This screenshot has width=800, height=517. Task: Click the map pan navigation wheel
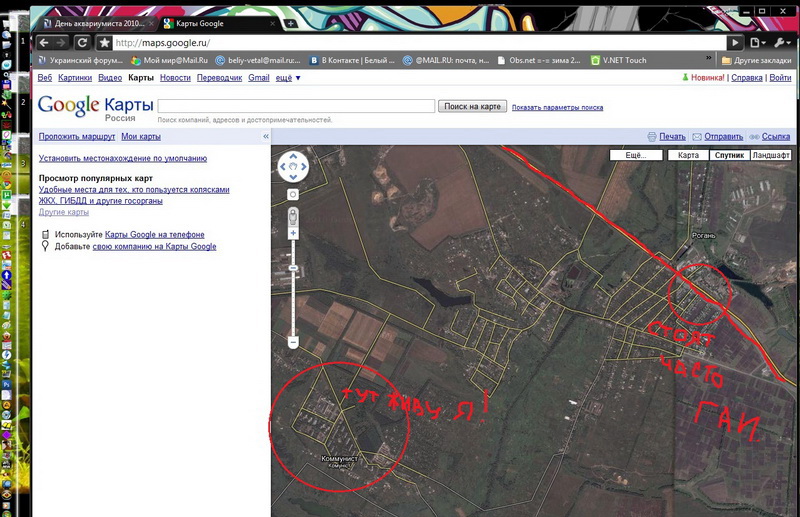293,166
